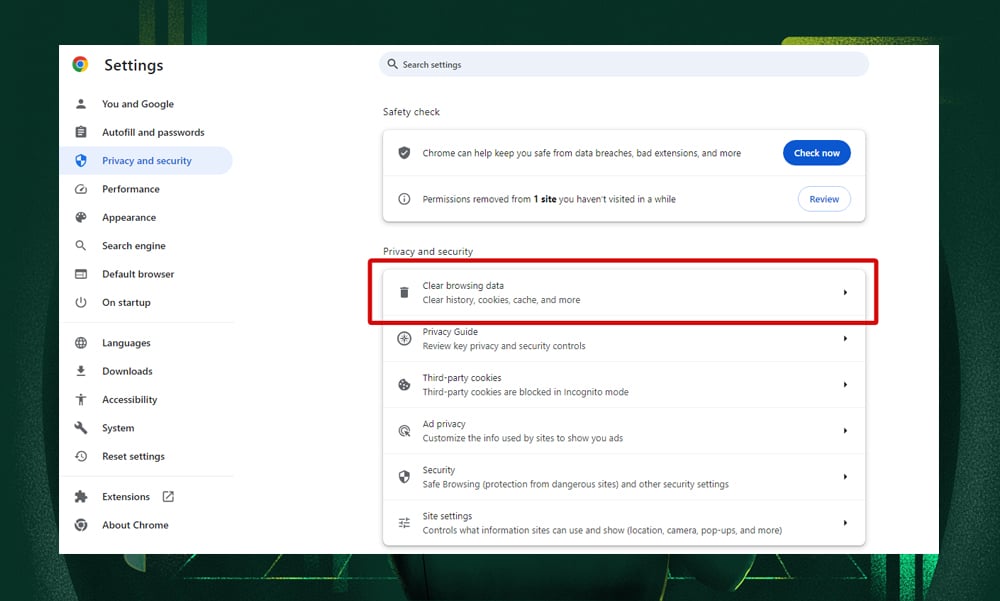Click the Reset settings clock icon
The image size is (1000, 601).
tap(79, 456)
